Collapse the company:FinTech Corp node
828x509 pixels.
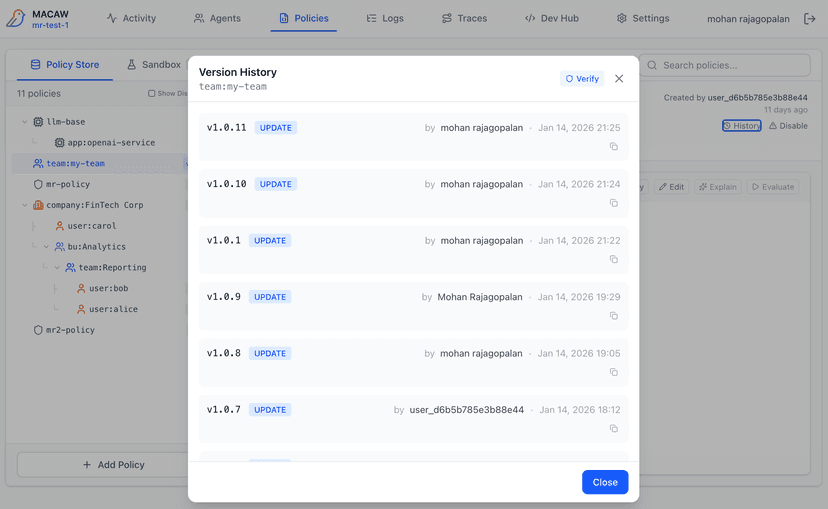(24, 205)
